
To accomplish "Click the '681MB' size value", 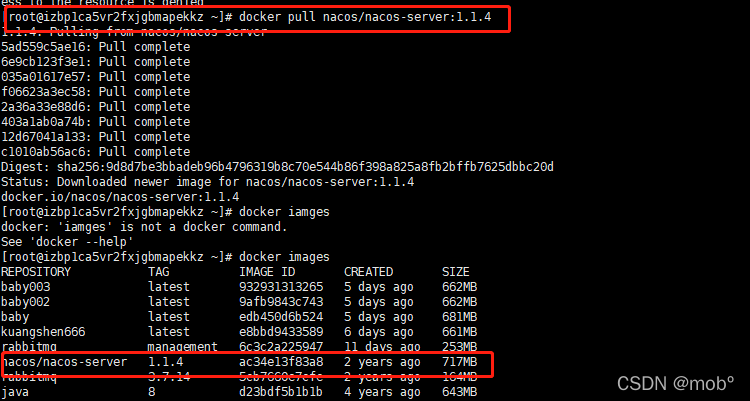I will pyautogui.click(x=460, y=317).
